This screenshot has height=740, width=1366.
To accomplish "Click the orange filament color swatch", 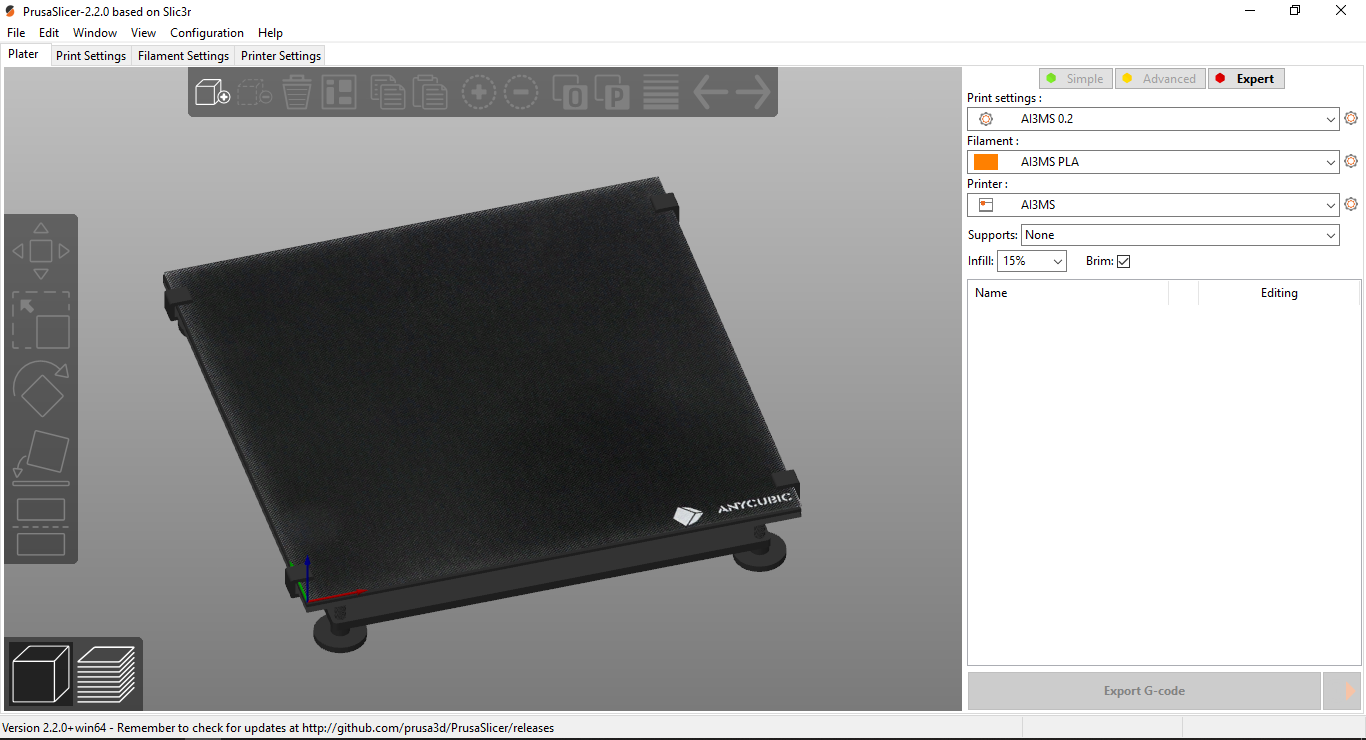I will (x=986, y=162).
